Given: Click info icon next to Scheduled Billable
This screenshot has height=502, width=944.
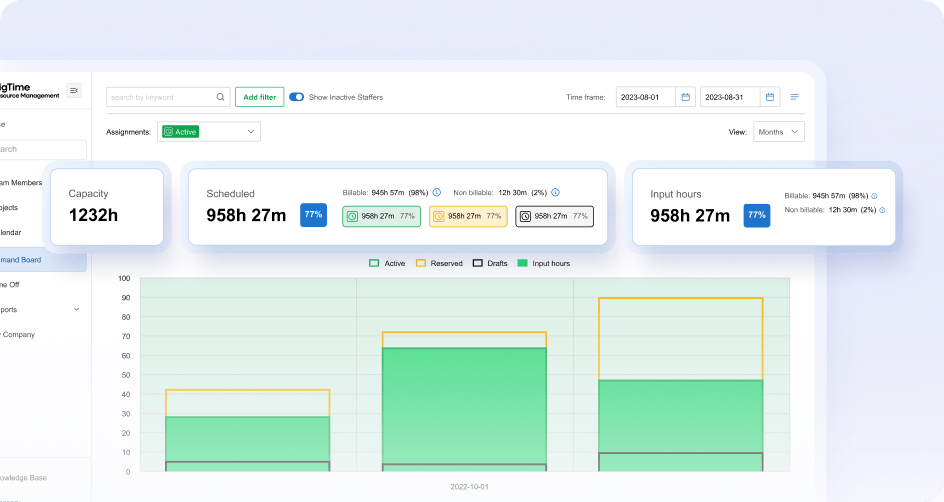Looking at the screenshot, I should pos(437,193).
